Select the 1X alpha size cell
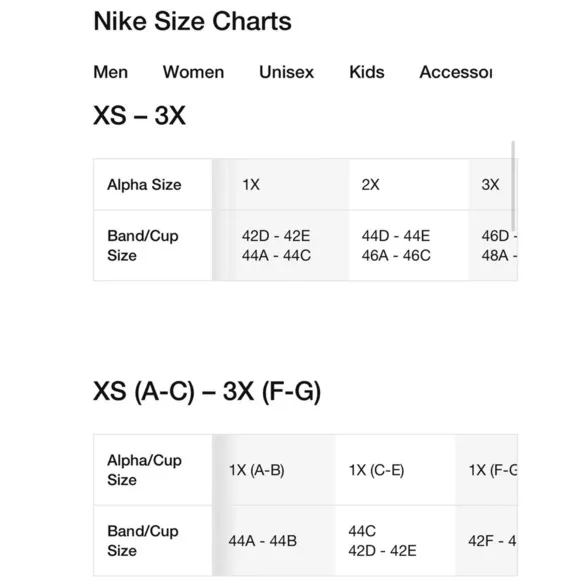The height and width of the screenshot is (580, 580). pyautogui.click(x=281, y=185)
